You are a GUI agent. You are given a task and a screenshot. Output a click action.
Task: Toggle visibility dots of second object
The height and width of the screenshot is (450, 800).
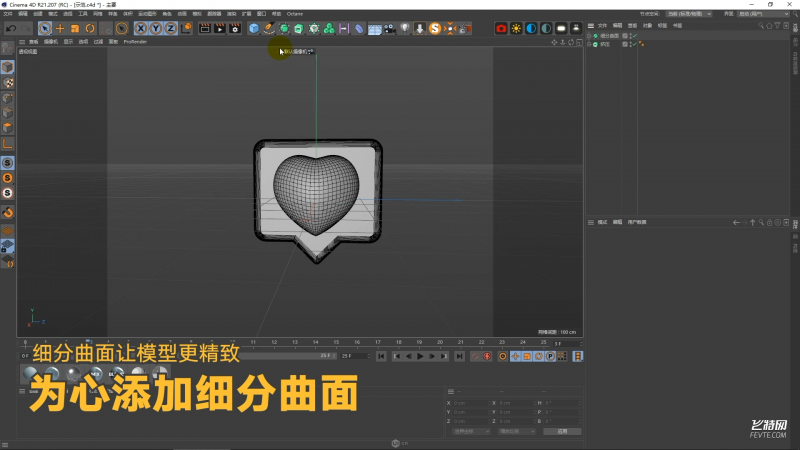630,44
